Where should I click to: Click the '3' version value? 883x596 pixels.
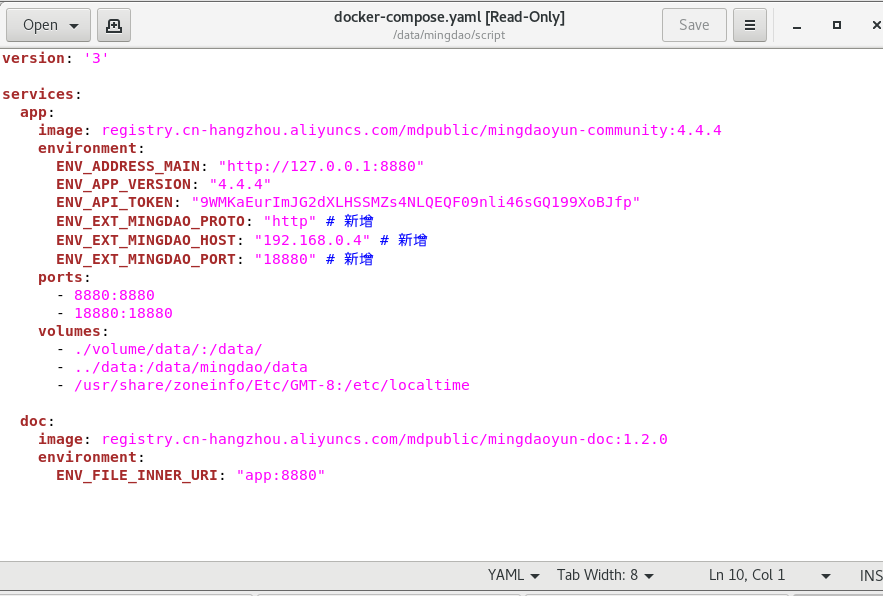tap(96, 58)
